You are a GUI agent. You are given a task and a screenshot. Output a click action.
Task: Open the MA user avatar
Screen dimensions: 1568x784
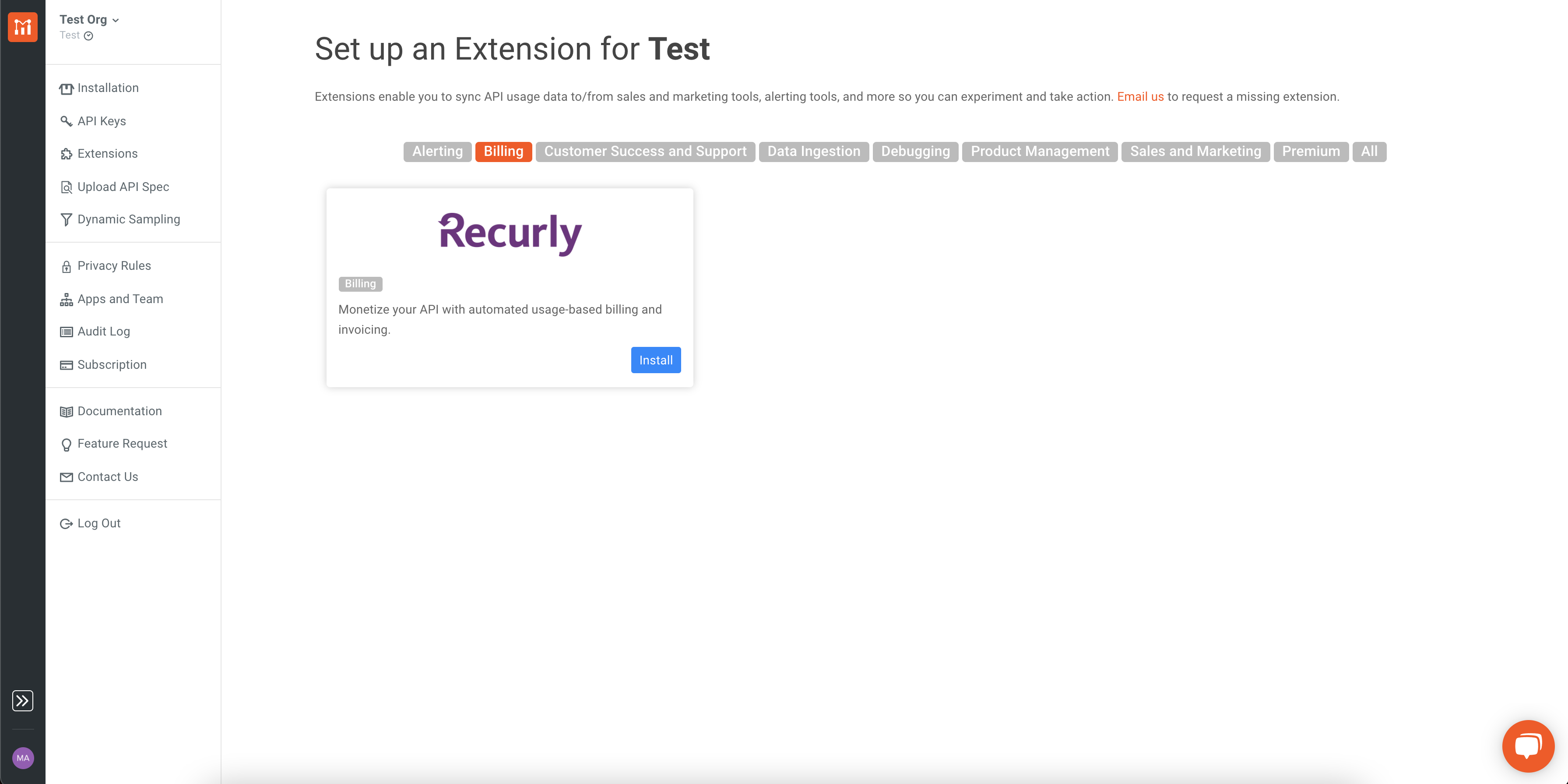(x=22, y=759)
